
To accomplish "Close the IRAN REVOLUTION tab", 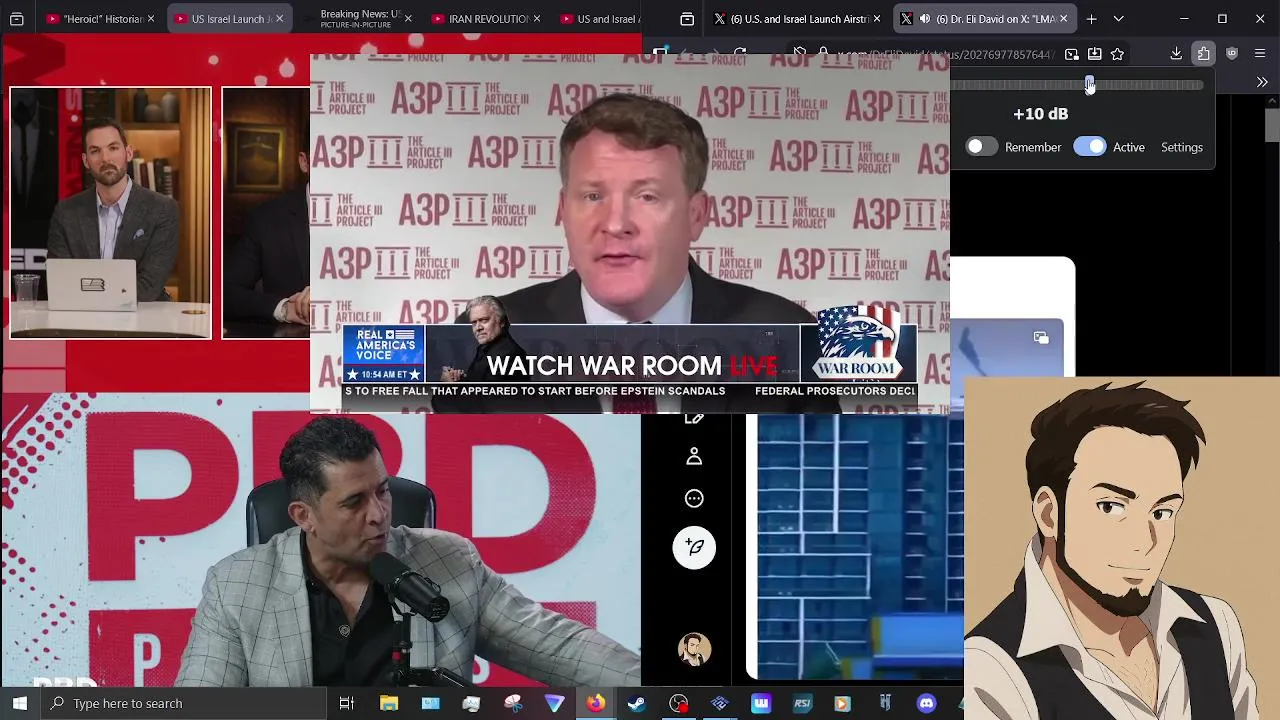I will 537,19.
